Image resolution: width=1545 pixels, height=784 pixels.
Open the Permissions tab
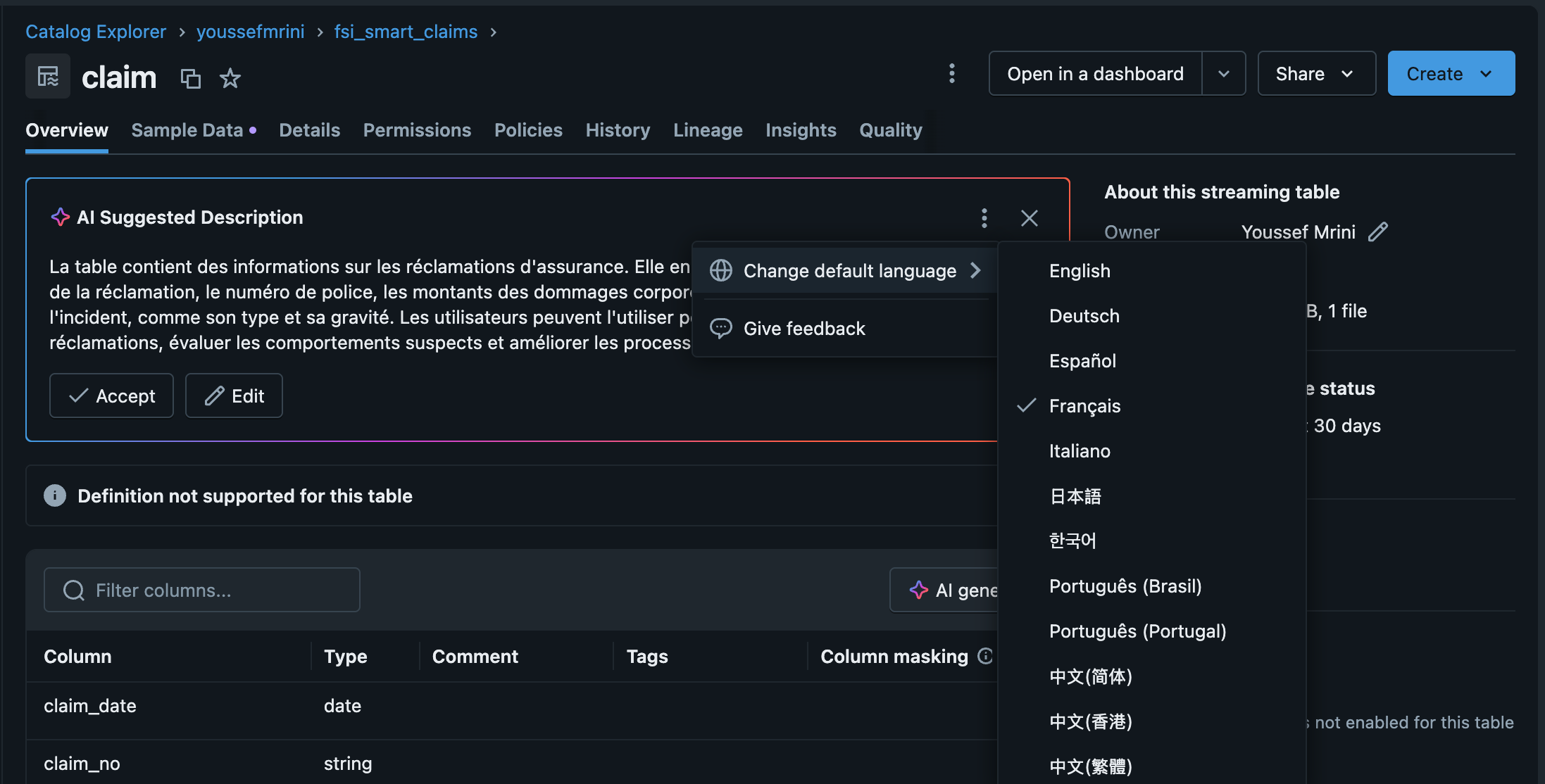coord(417,130)
